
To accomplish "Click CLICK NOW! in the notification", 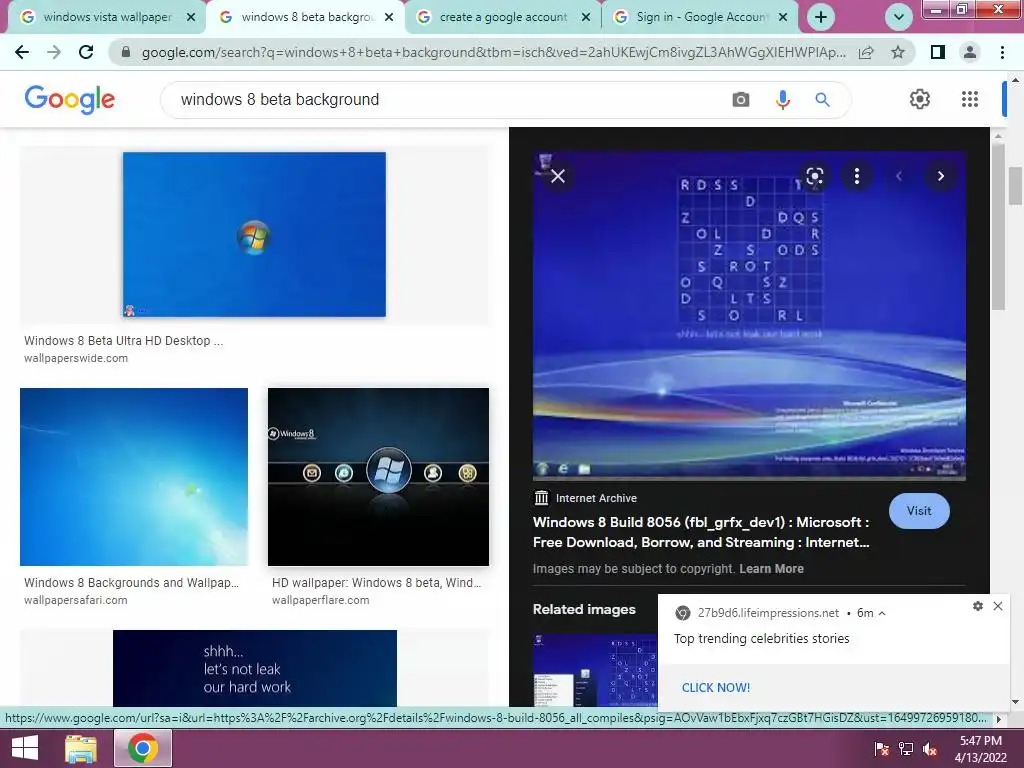I will 716,688.
